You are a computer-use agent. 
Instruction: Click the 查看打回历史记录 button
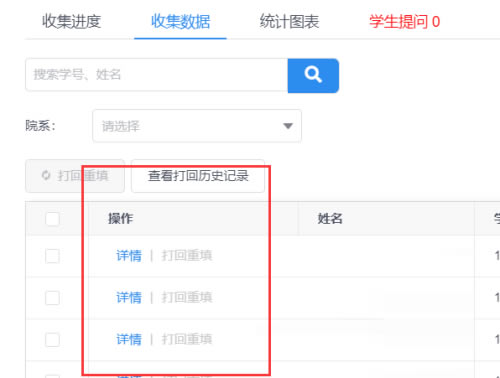click(198, 176)
